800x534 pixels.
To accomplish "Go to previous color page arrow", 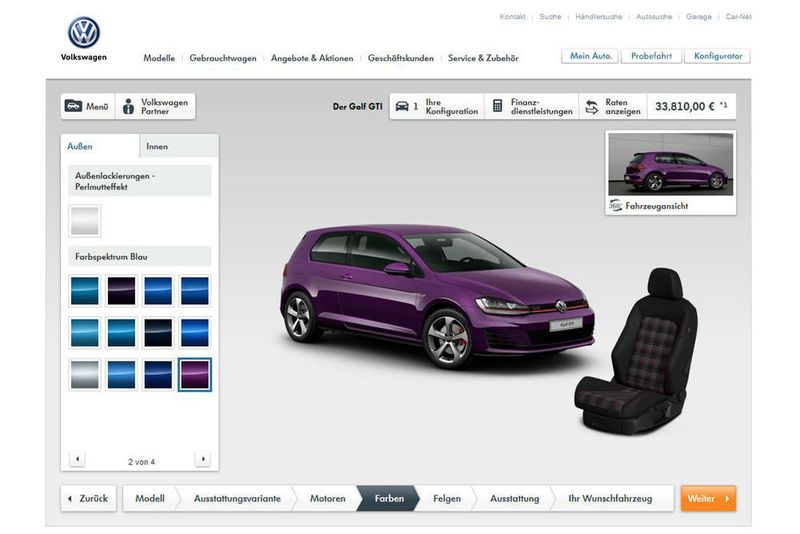I will [77, 459].
